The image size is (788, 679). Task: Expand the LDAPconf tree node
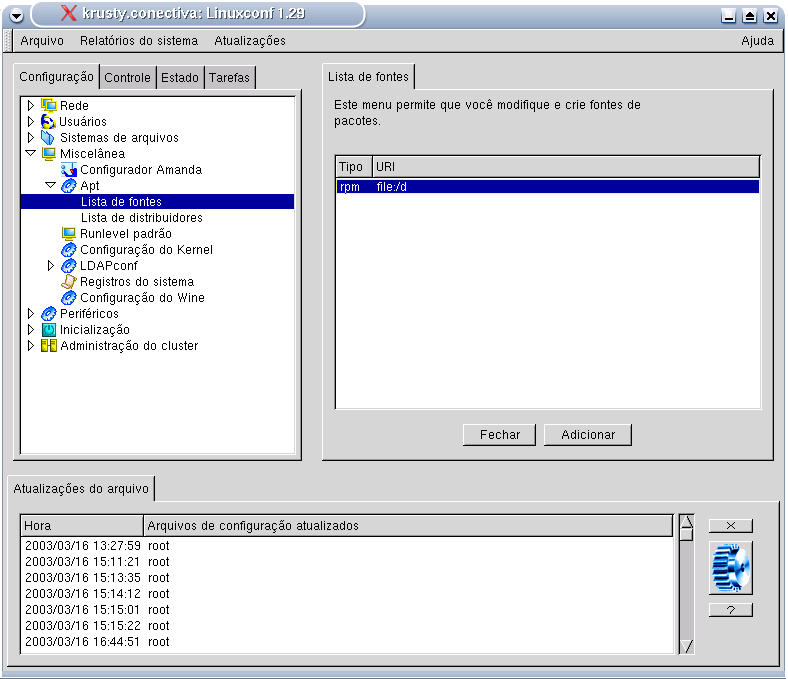coord(51,265)
